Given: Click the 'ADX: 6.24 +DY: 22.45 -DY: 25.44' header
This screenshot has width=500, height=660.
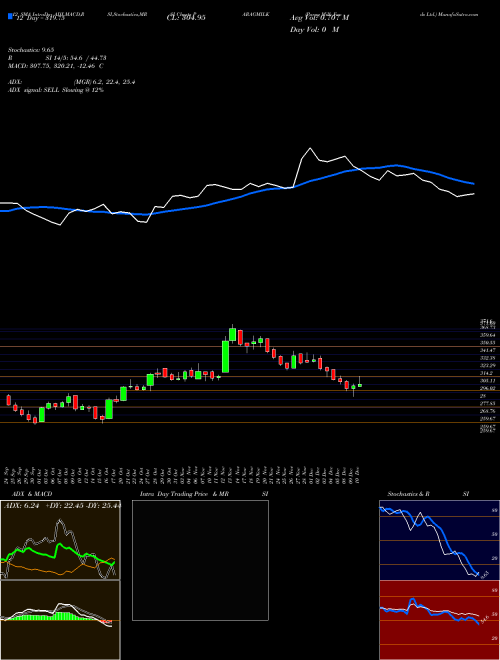Looking at the screenshot, I should (x=62, y=506).
